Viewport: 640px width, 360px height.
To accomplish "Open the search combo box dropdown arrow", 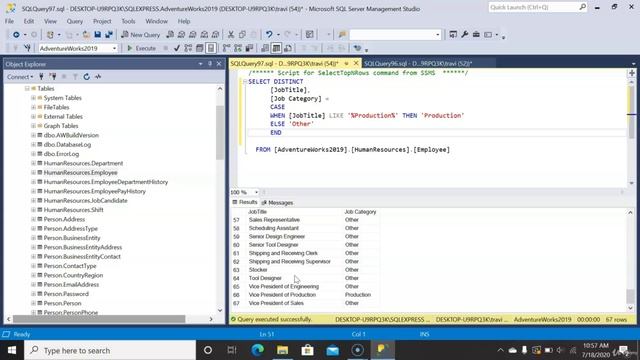I will tap(438, 35).
